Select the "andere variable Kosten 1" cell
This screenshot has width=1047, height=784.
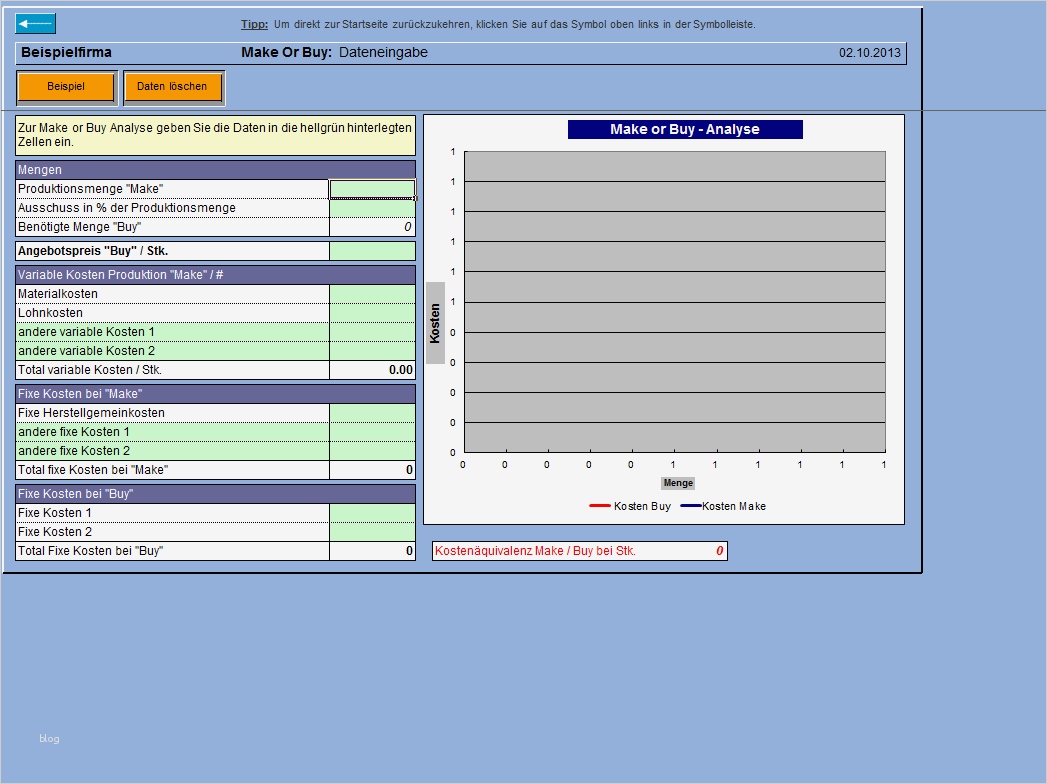click(x=372, y=331)
